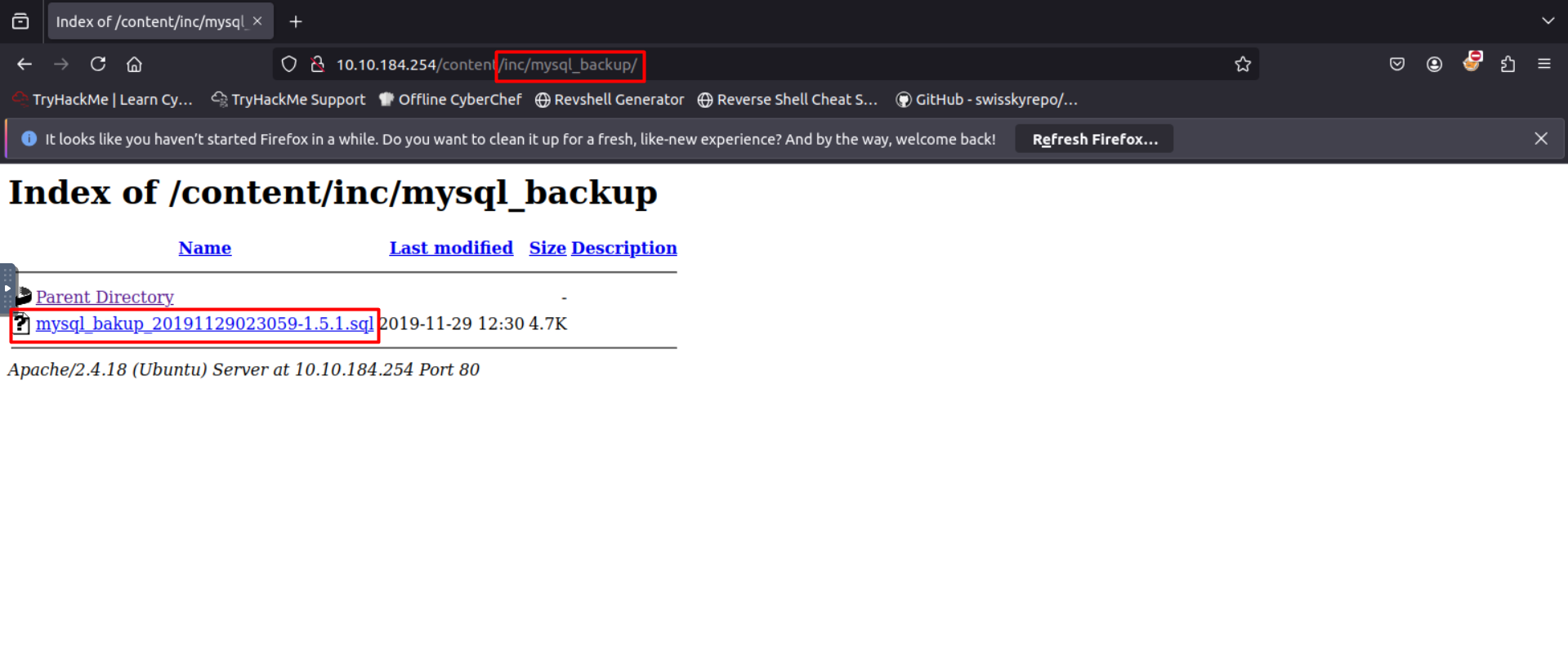Open a new tab with plus button
The image size is (1568, 654).
click(x=296, y=21)
